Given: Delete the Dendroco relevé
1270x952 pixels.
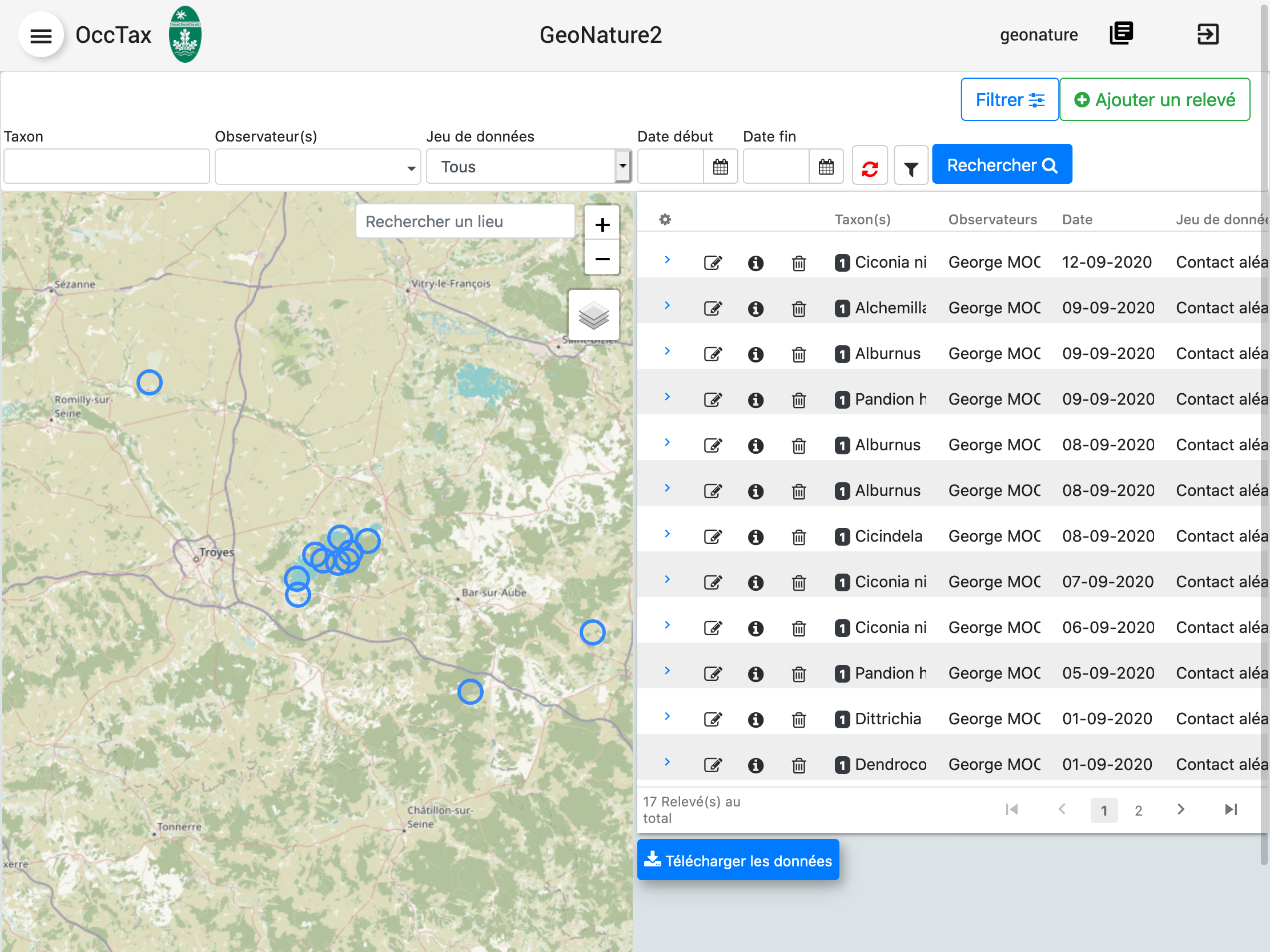Looking at the screenshot, I should (799, 765).
